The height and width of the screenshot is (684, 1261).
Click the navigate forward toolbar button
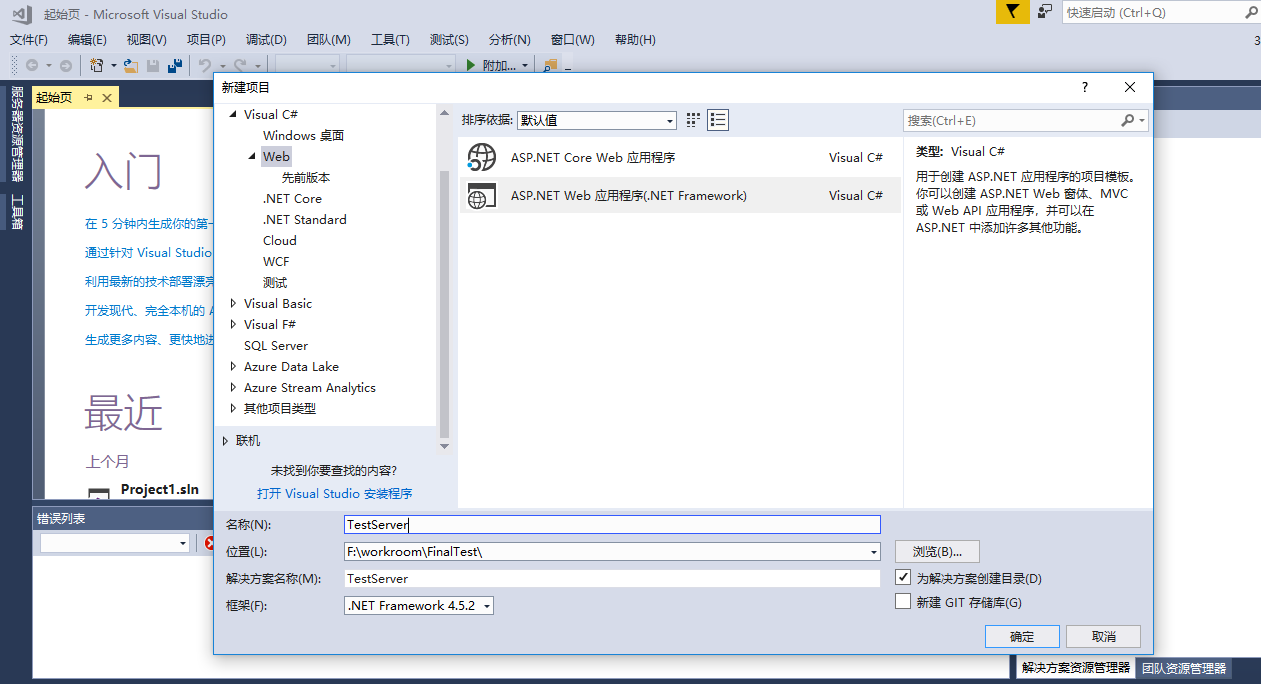pyautogui.click(x=66, y=65)
